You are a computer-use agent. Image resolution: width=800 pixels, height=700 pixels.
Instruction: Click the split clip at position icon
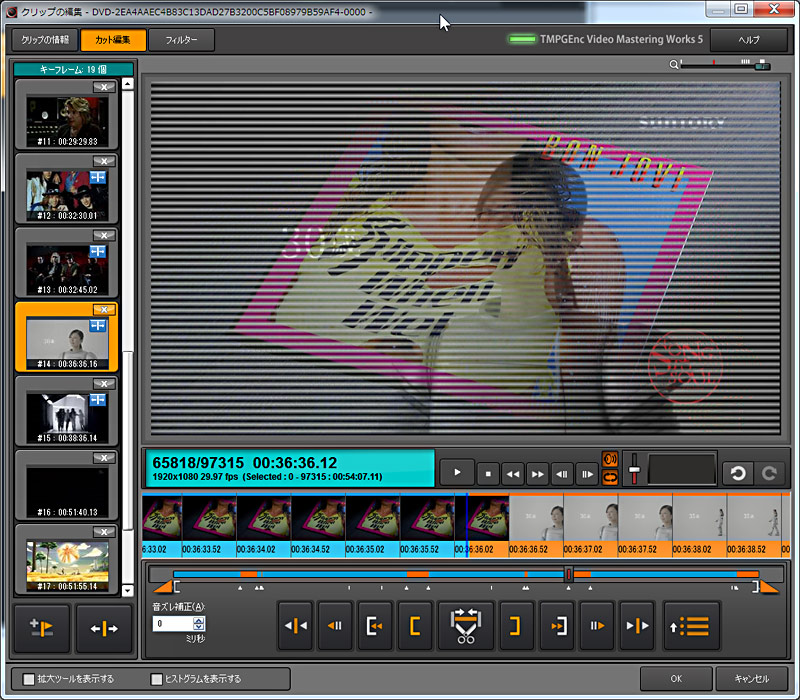[x=104, y=629]
